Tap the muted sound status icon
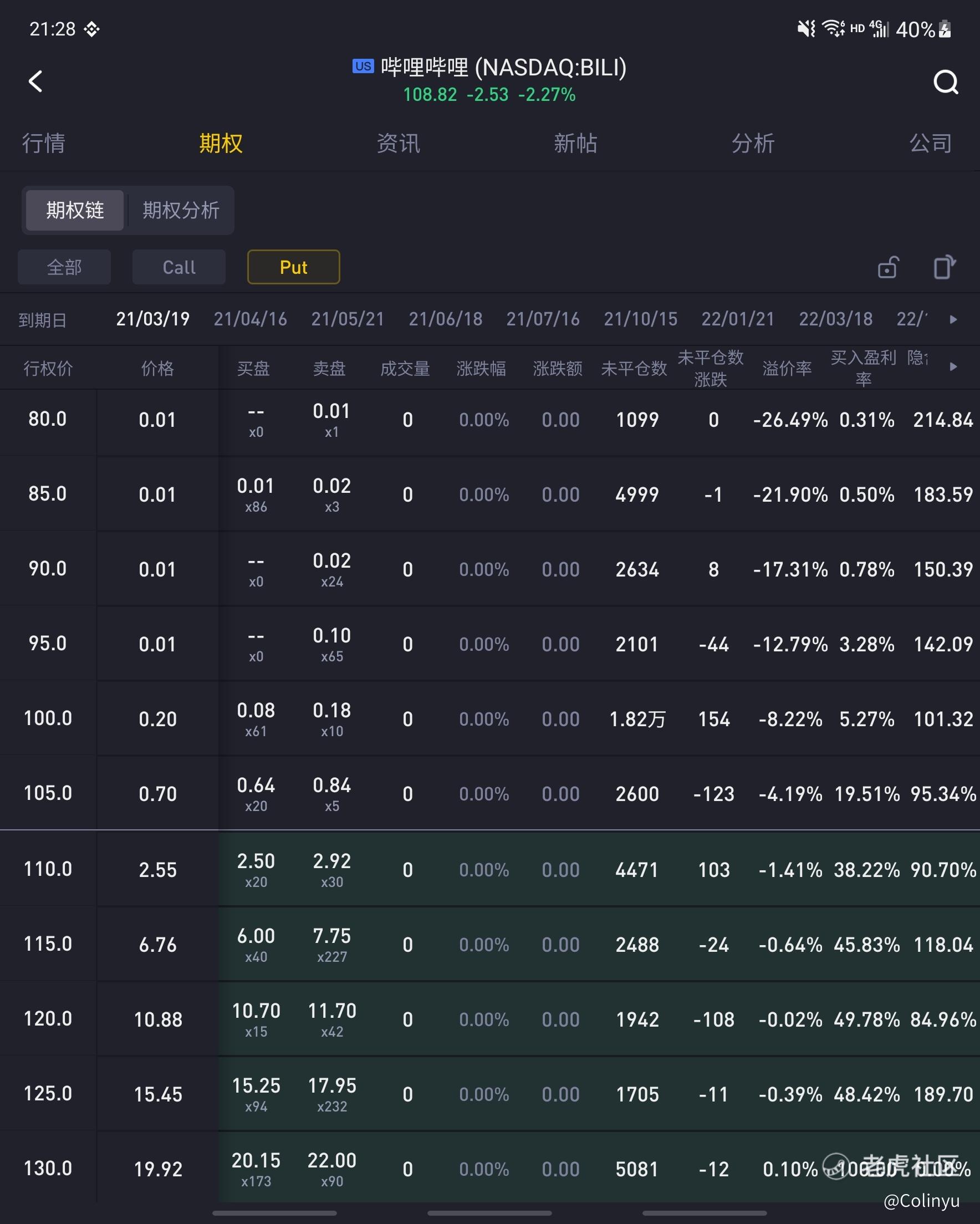Image resolution: width=980 pixels, height=1224 pixels. (x=807, y=28)
